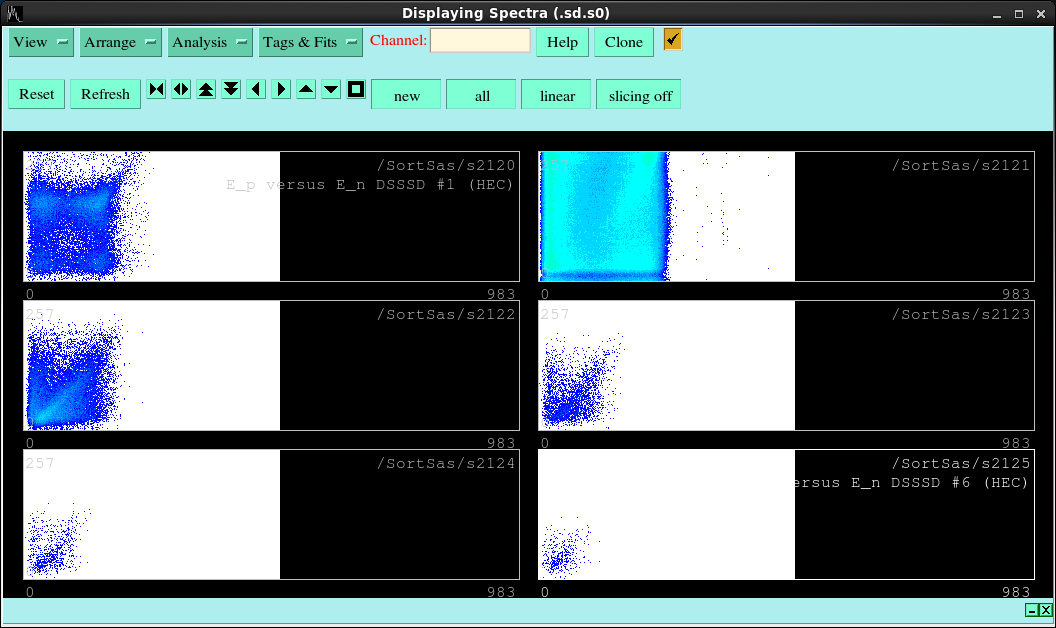Open the View dropdown menu
The width and height of the screenshot is (1056, 628).
tap(42, 42)
